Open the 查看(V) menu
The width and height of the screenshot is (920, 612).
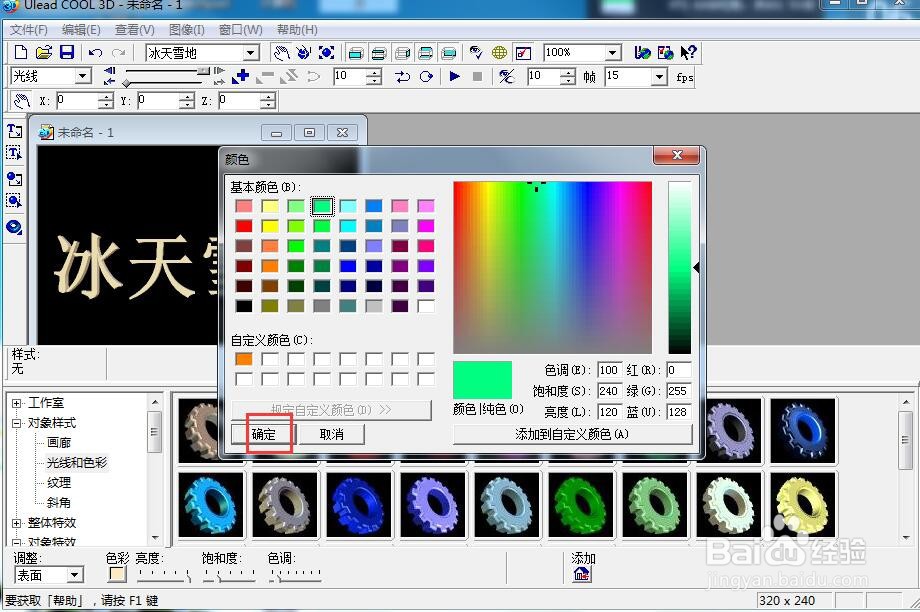(134, 29)
